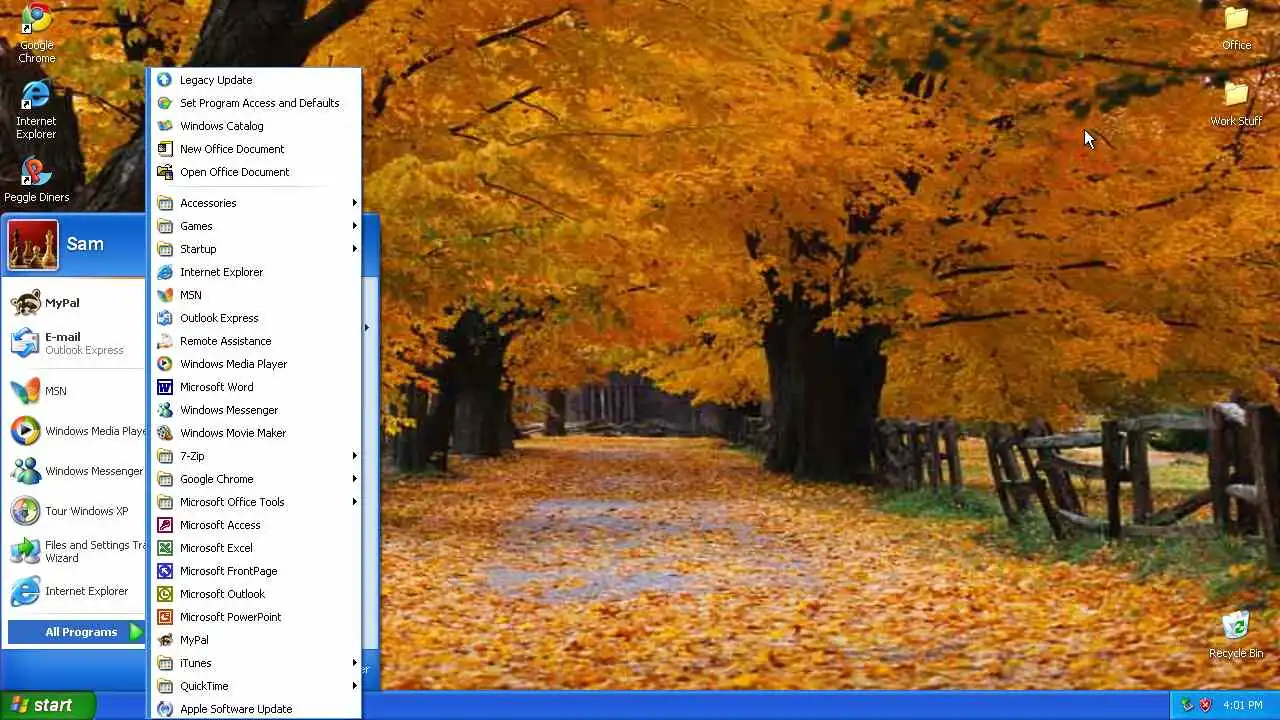Expand the Games submenu
The height and width of the screenshot is (720, 1280).
255,226
